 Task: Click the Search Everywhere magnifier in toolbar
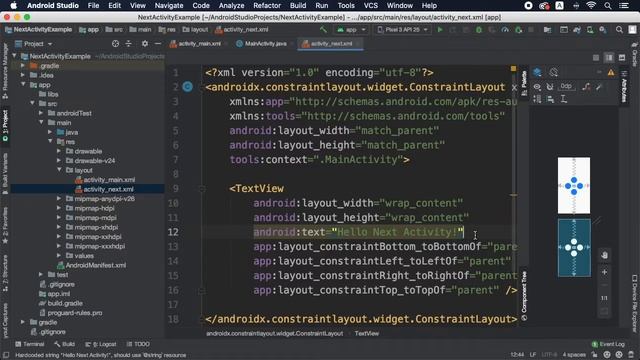(x=619, y=30)
